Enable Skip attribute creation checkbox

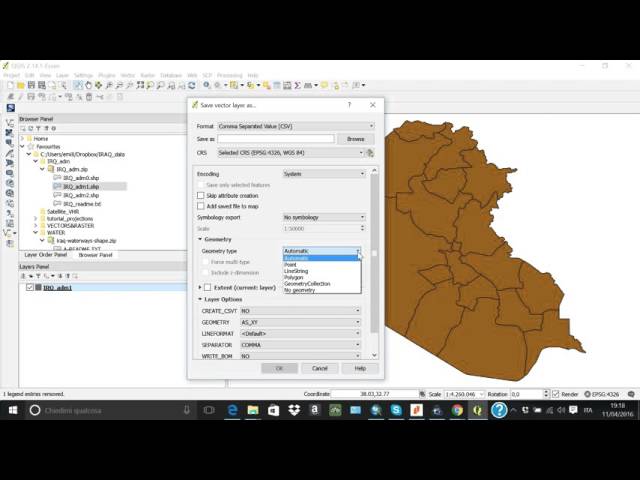coord(201,196)
